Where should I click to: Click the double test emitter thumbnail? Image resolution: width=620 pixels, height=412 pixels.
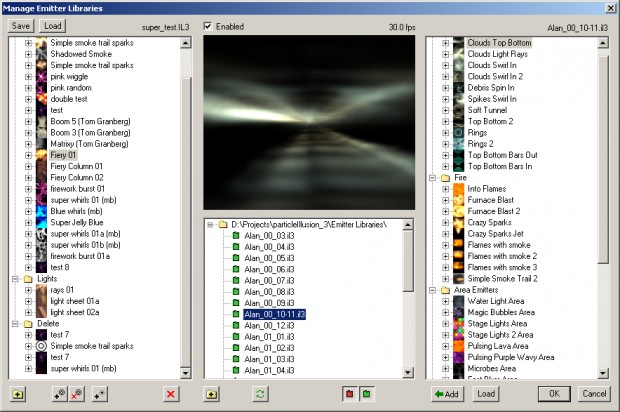coord(42,99)
